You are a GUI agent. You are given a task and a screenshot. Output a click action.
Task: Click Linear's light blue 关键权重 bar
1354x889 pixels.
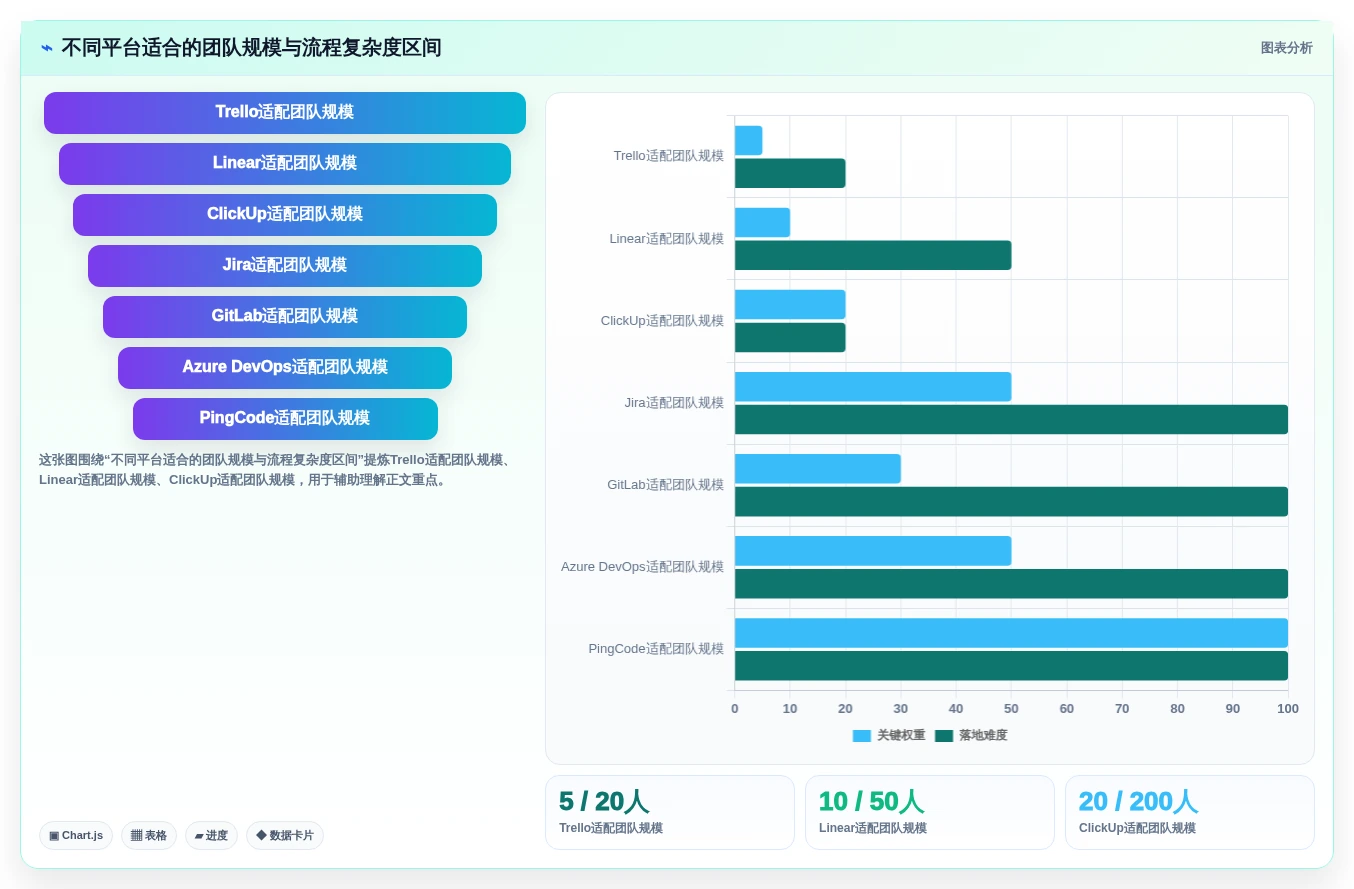click(762, 223)
